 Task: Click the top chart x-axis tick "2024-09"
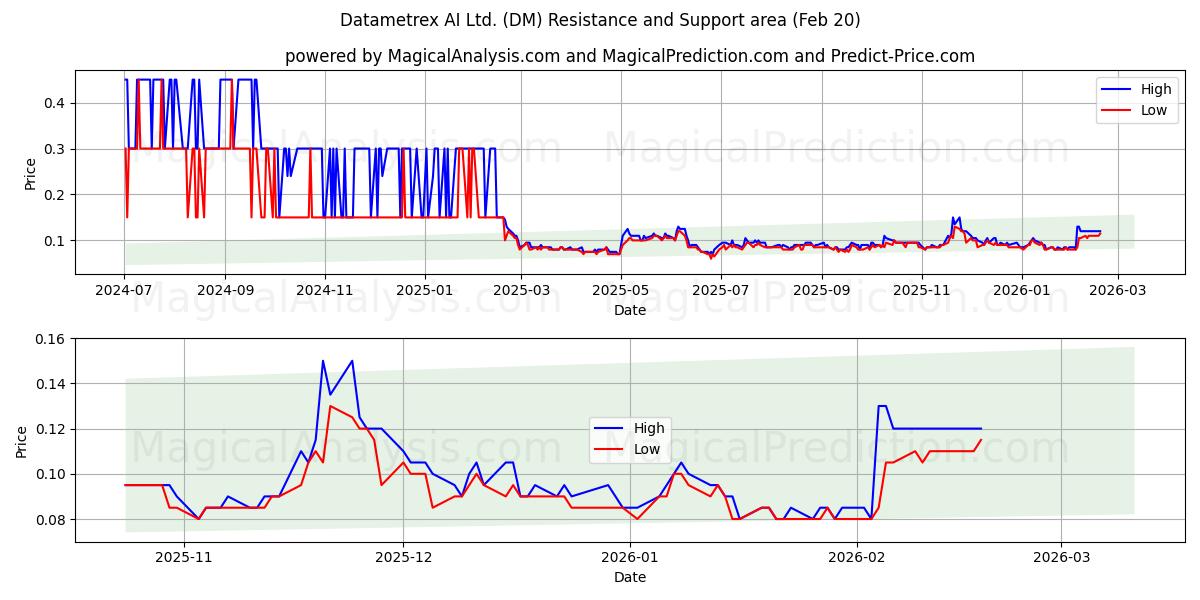(x=225, y=290)
